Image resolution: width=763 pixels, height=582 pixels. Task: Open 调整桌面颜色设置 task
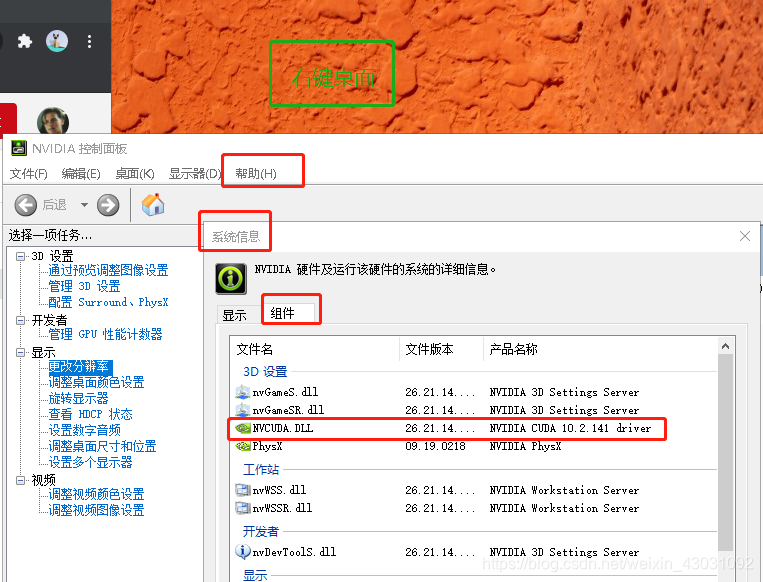(x=96, y=382)
